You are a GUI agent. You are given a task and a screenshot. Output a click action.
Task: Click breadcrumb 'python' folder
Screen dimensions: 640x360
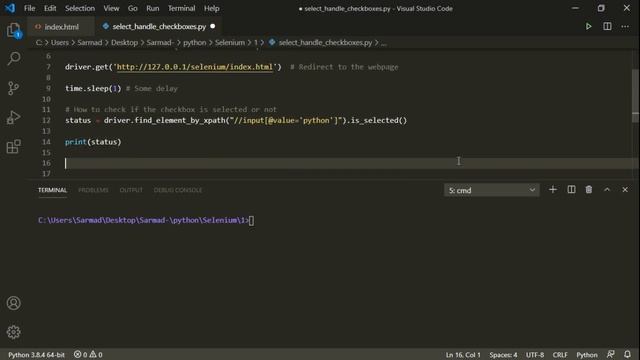(194, 42)
